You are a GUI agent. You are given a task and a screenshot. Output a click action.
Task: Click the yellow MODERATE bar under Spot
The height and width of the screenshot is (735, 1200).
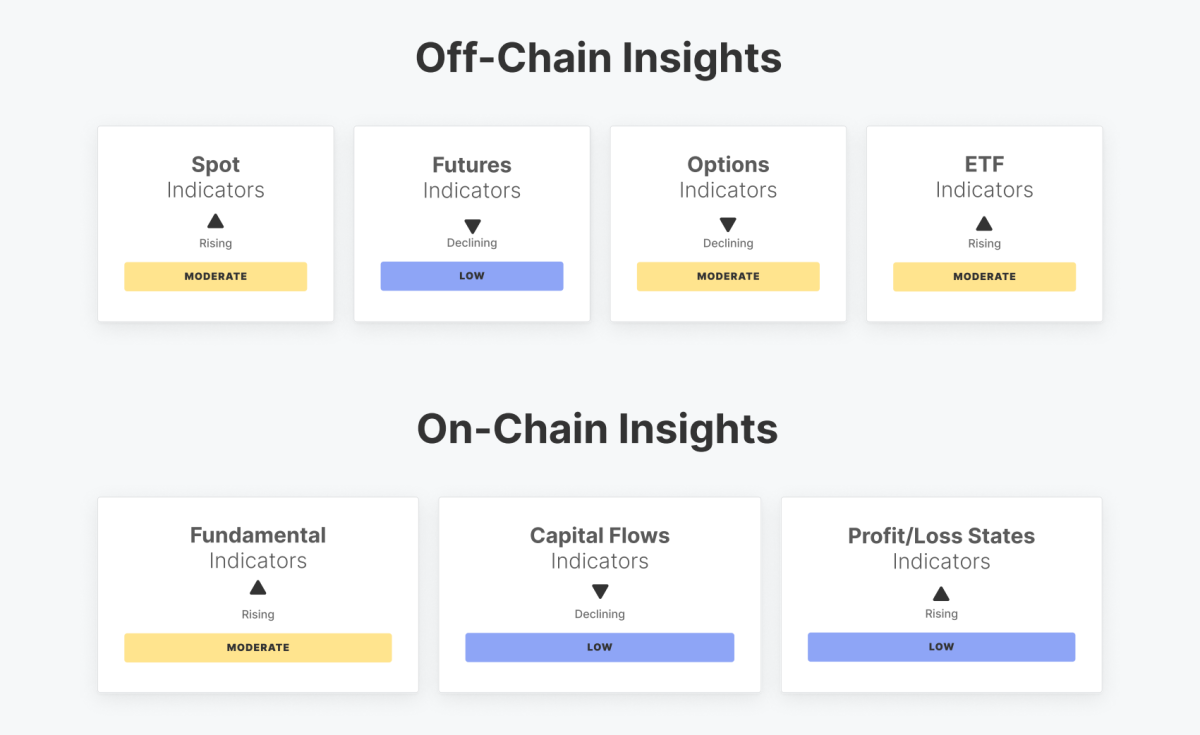(x=215, y=277)
